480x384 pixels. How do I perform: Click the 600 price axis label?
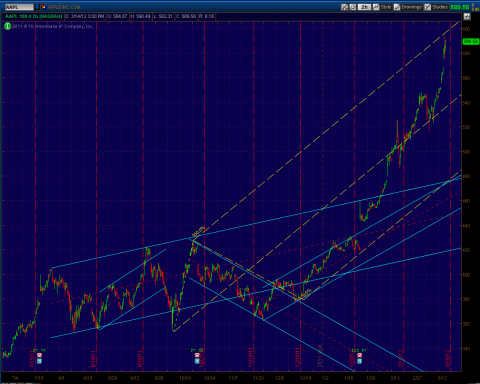(x=467, y=29)
